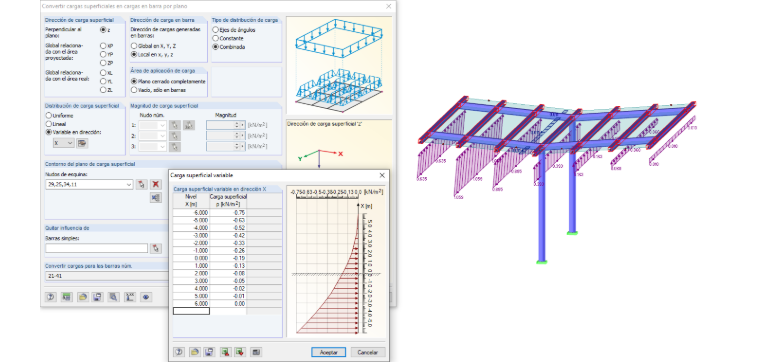Screen dimensions: 760x362
Task: Click Magnitud row 1 spinner arrows
Action: pyautogui.click(x=237, y=125)
